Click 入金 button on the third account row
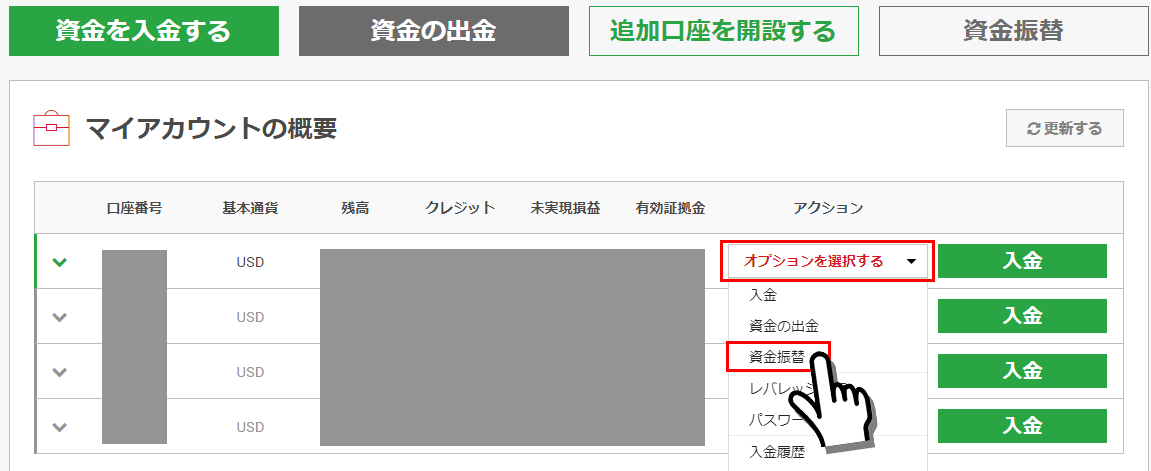Screen dimensions: 1151x471 click(1022, 371)
